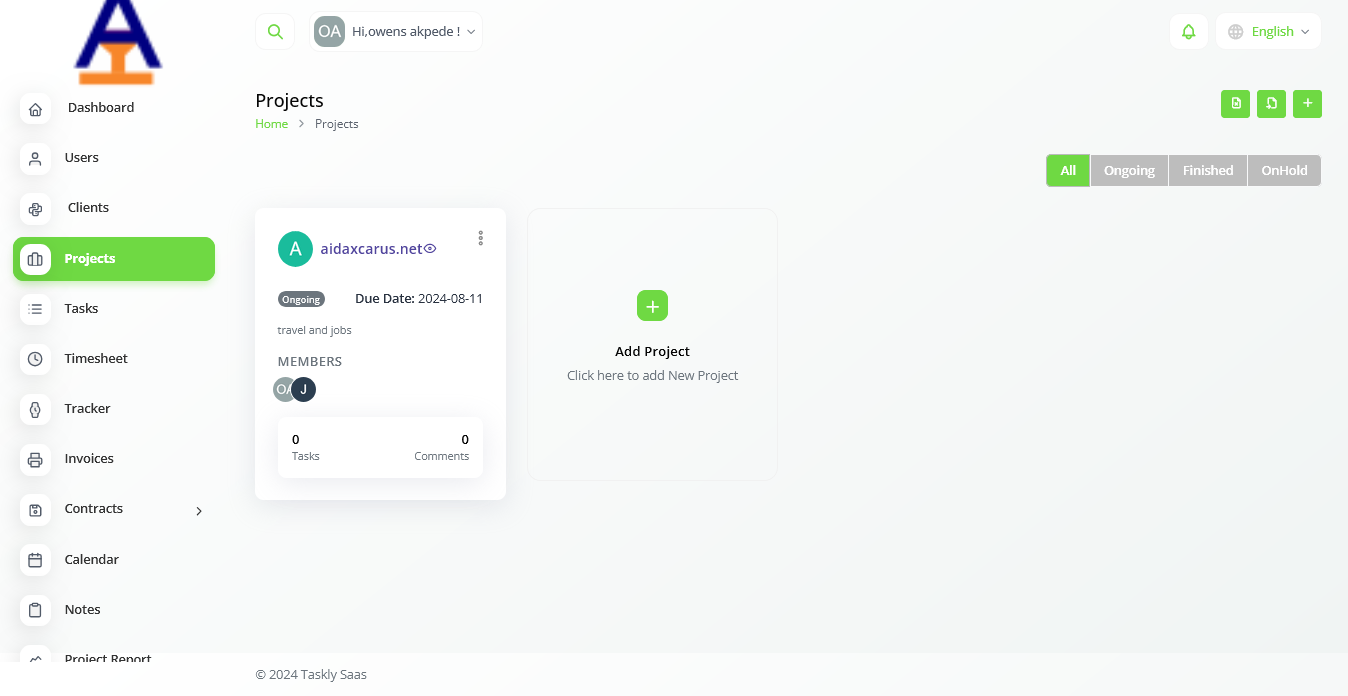Open the Tracker sidebar item
The height and width of the screenshot is (696, 1348).
click(x=87, y=409)
